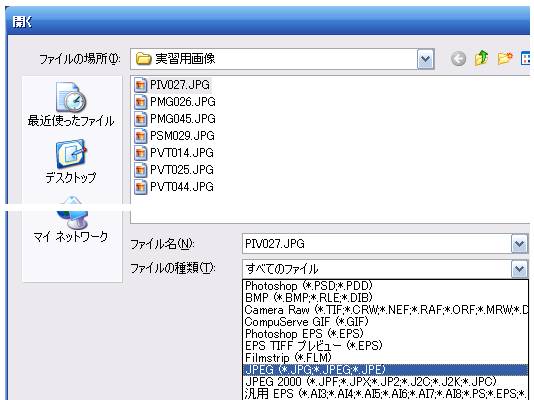The height and width of the screenshot is (400, 534).
Task: Open マイ ネットワーク location
Action: click(71, 220)
